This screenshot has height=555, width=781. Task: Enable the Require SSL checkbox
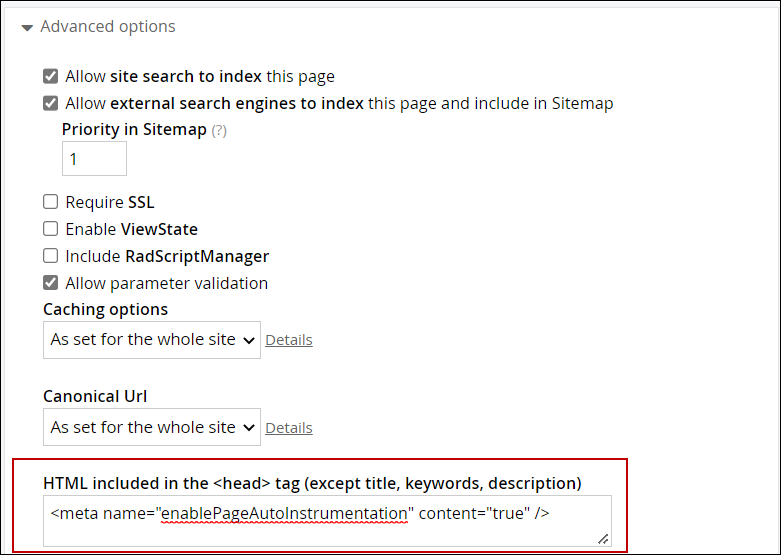tap(51, 202)
